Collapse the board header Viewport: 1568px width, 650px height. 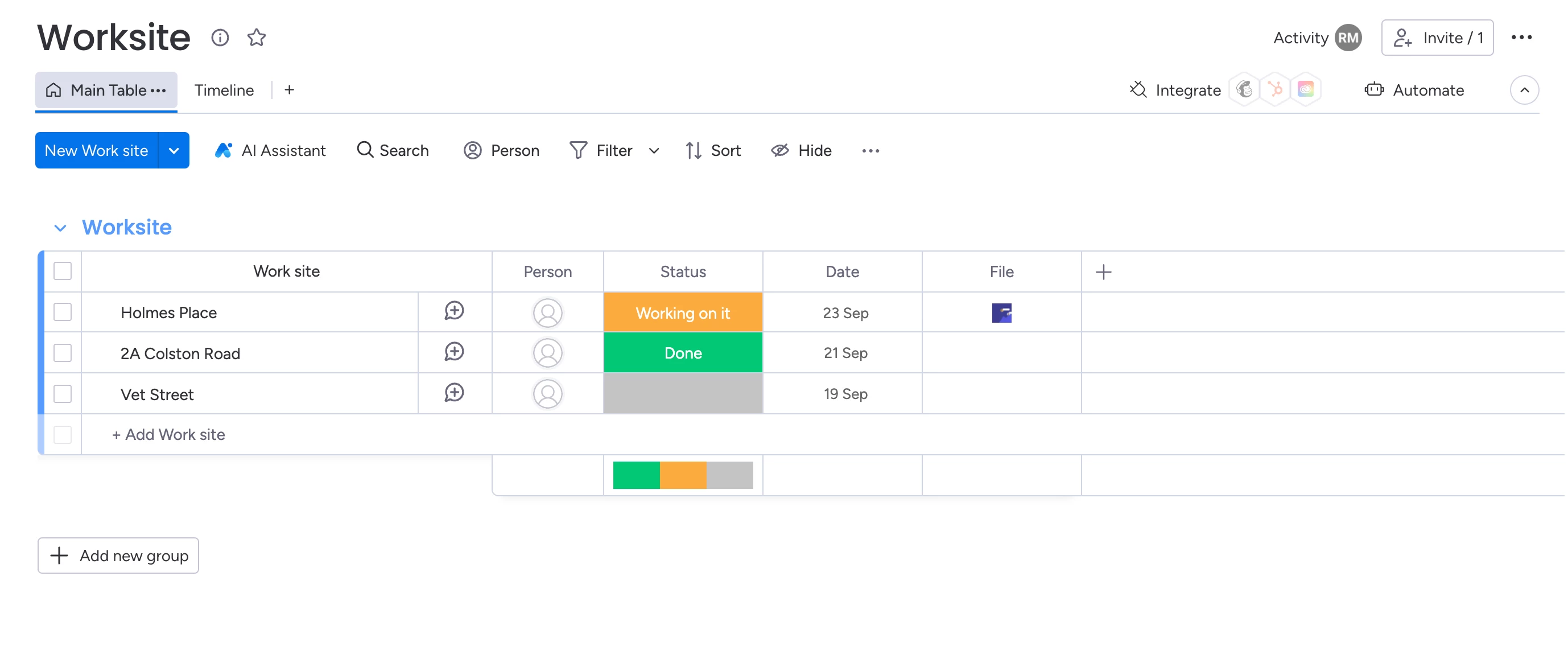pos(1524,90)
